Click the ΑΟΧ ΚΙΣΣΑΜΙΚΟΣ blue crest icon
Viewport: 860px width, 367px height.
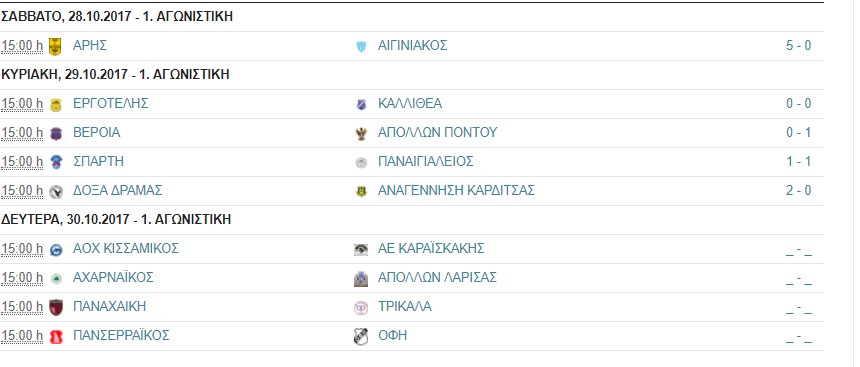(x=55, y=250)
